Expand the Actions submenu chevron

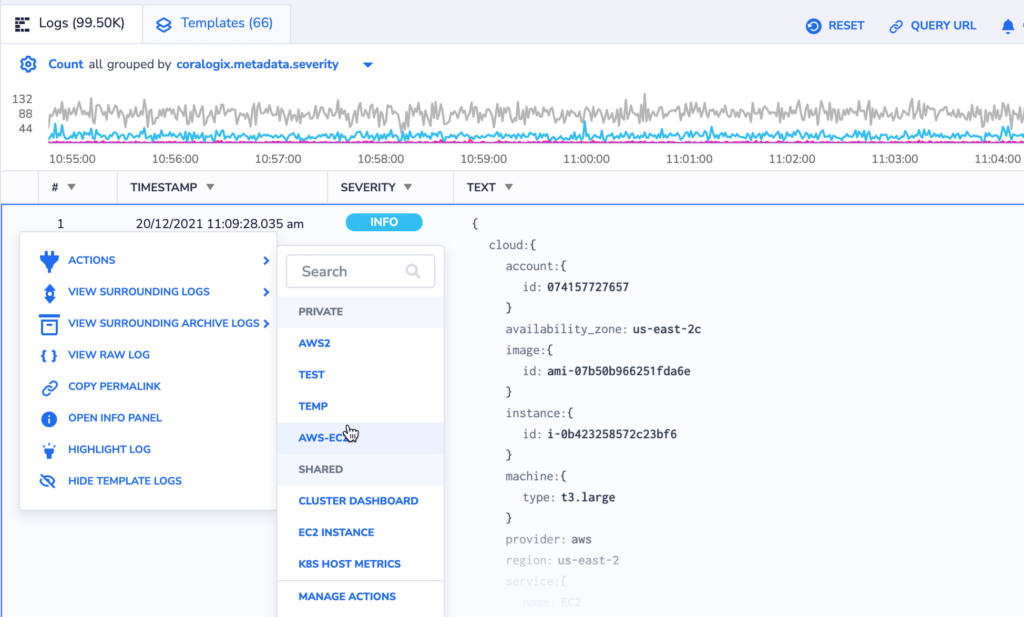coord(266,261)
